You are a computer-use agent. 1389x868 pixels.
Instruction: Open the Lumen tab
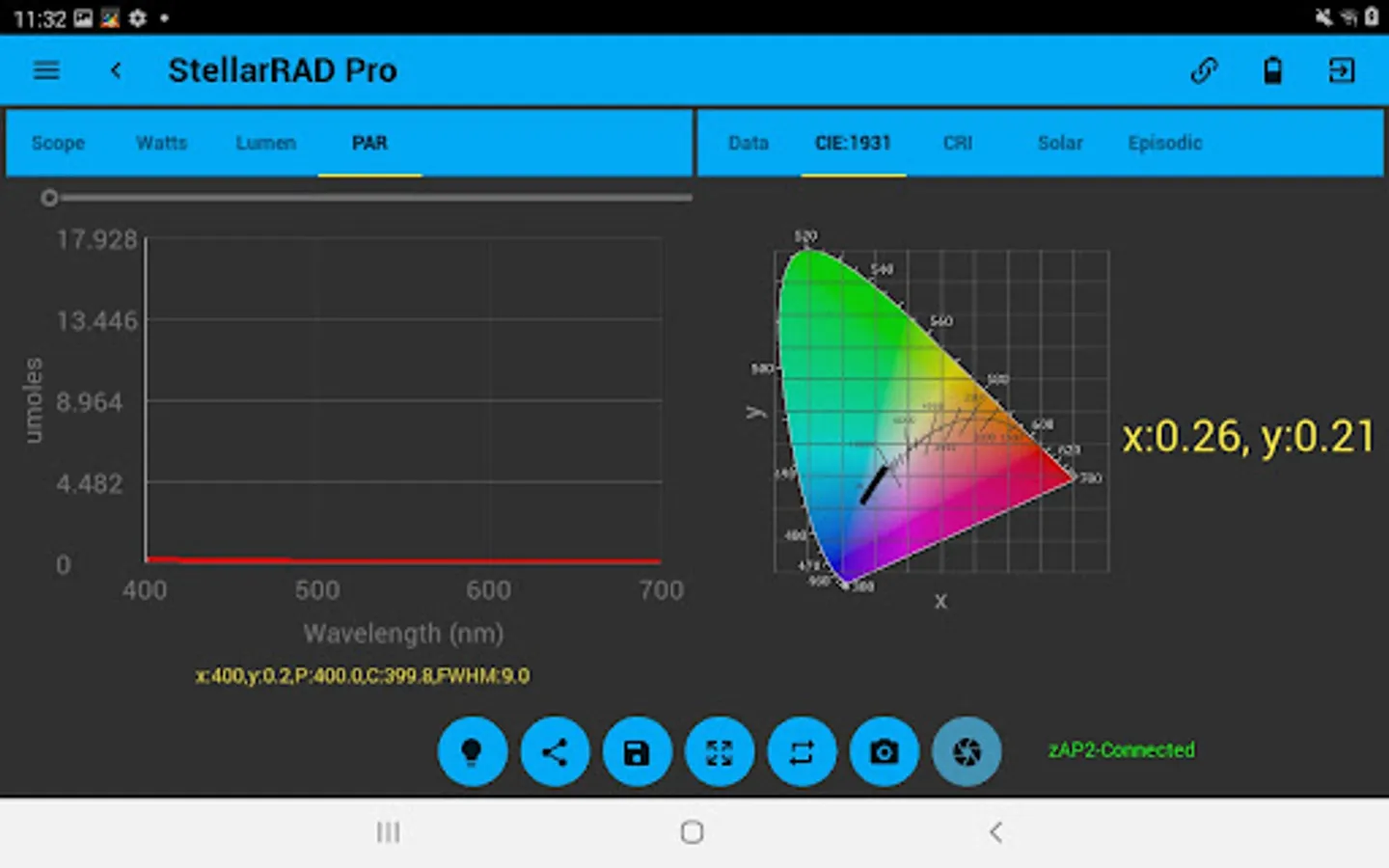tap(266, 143)
